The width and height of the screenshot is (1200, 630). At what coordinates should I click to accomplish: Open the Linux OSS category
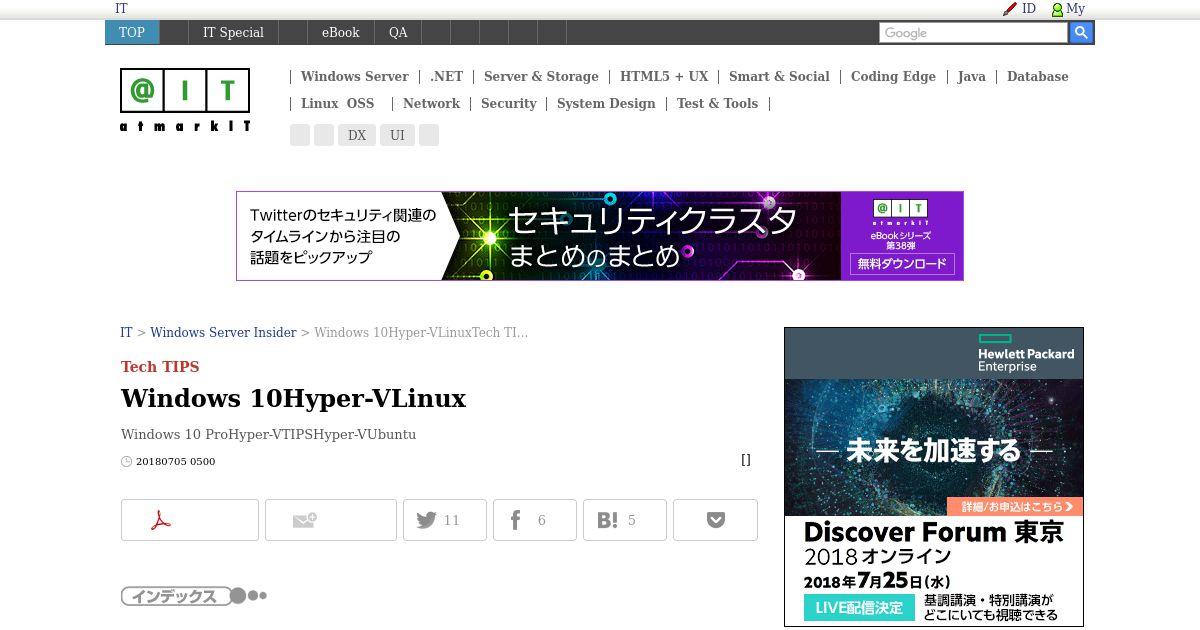click(337, 103)
